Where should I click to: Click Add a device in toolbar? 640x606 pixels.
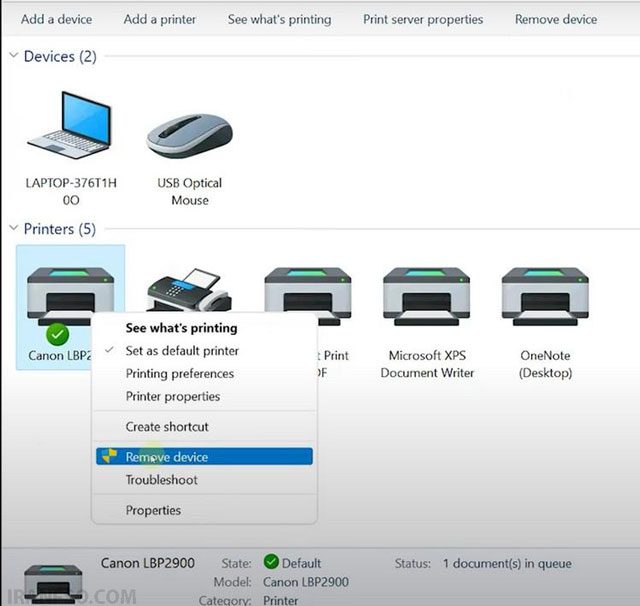56,19
